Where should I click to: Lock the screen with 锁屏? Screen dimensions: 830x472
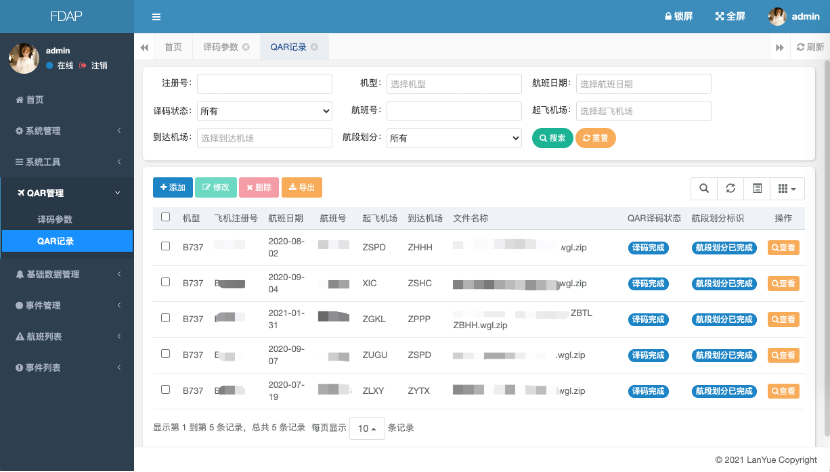[679, 16]
